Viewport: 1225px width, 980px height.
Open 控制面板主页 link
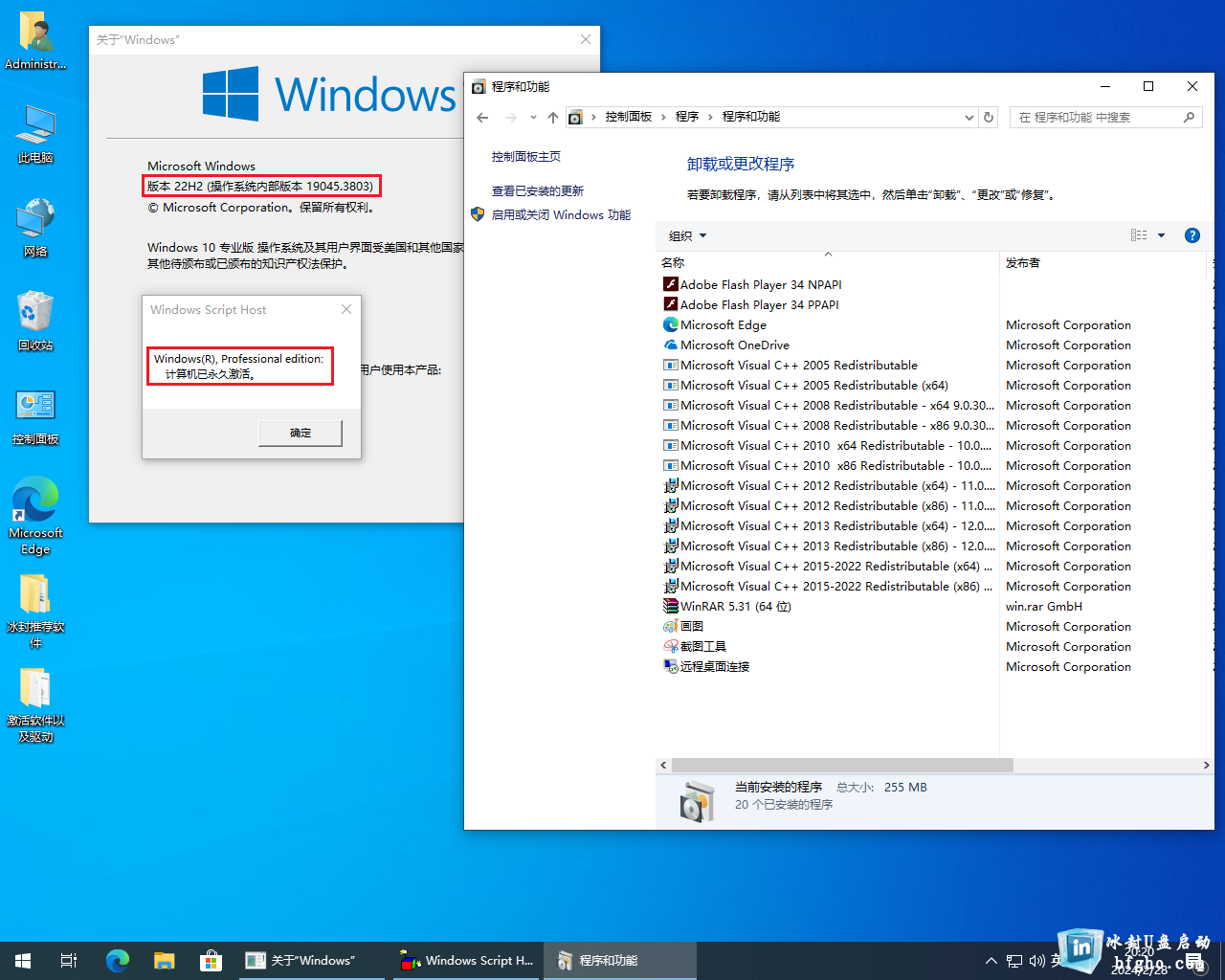tap(525, 157)
